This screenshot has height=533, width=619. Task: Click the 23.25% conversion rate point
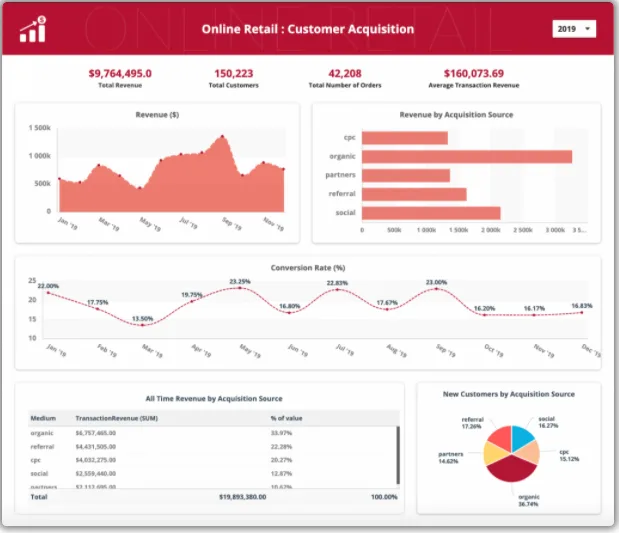[240, 288]
